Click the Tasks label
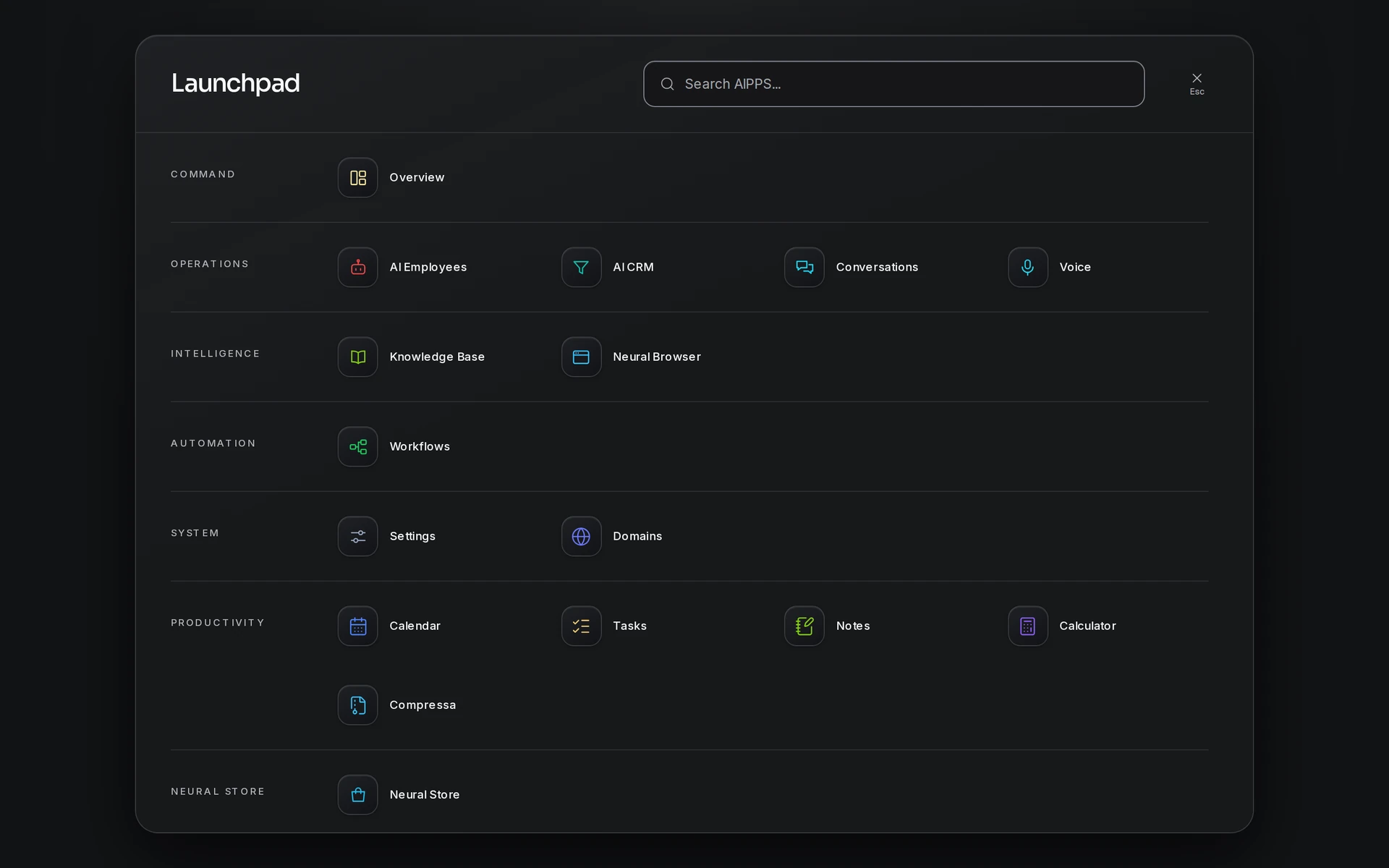This screenshot has height=868, width=1389. (x=629, y=626)
